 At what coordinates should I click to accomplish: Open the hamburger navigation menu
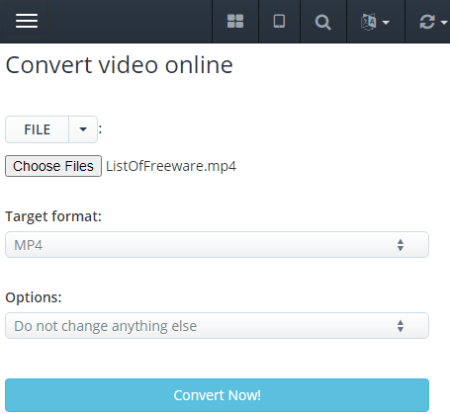[27, 21]
